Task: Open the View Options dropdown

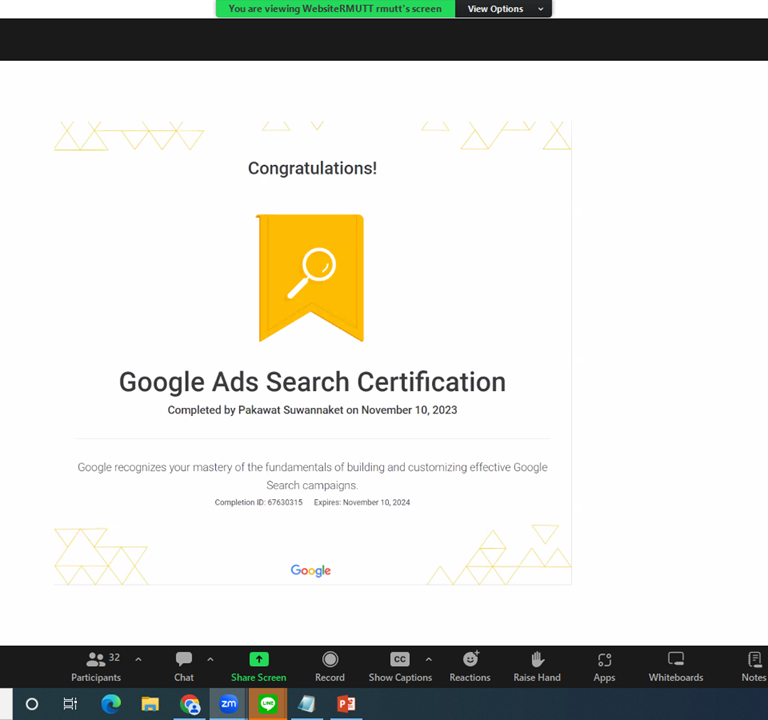Action: point(504,9)
